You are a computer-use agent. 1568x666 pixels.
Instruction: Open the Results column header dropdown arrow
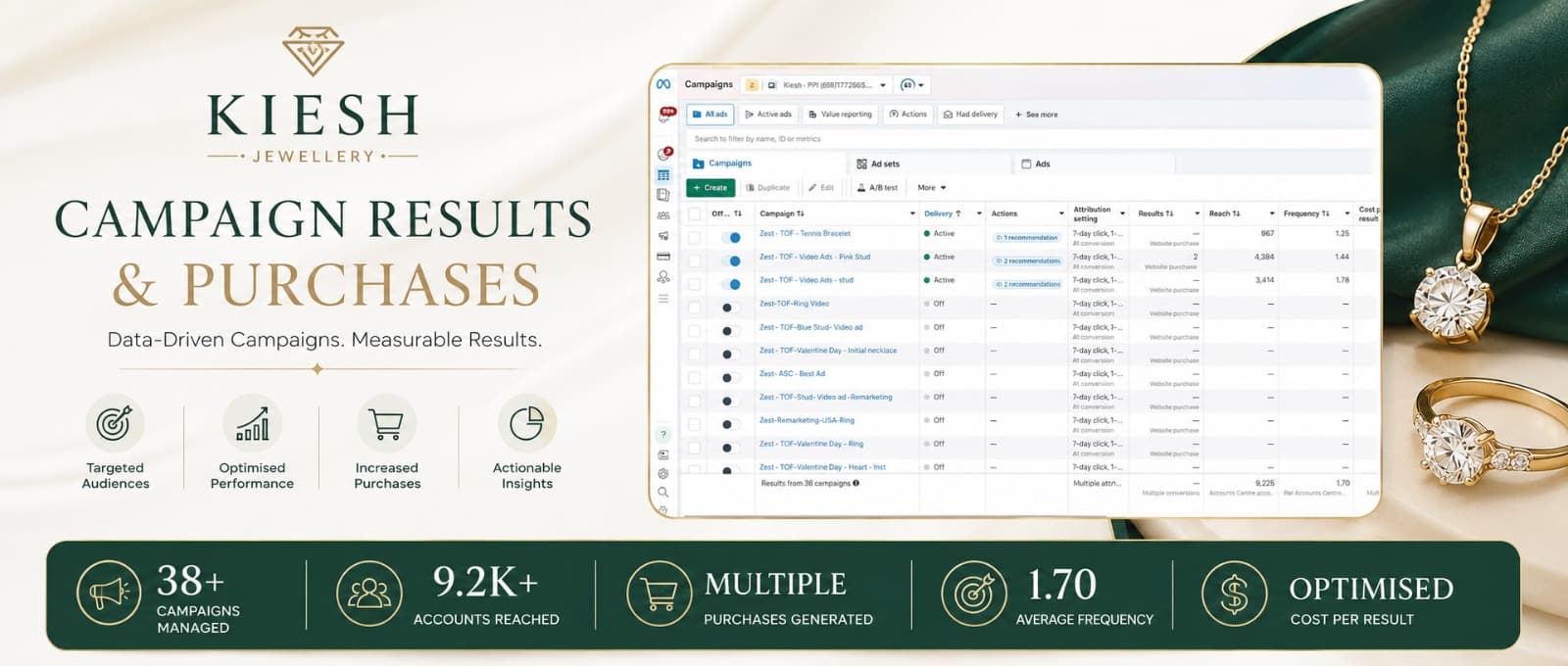point(1198,214)
